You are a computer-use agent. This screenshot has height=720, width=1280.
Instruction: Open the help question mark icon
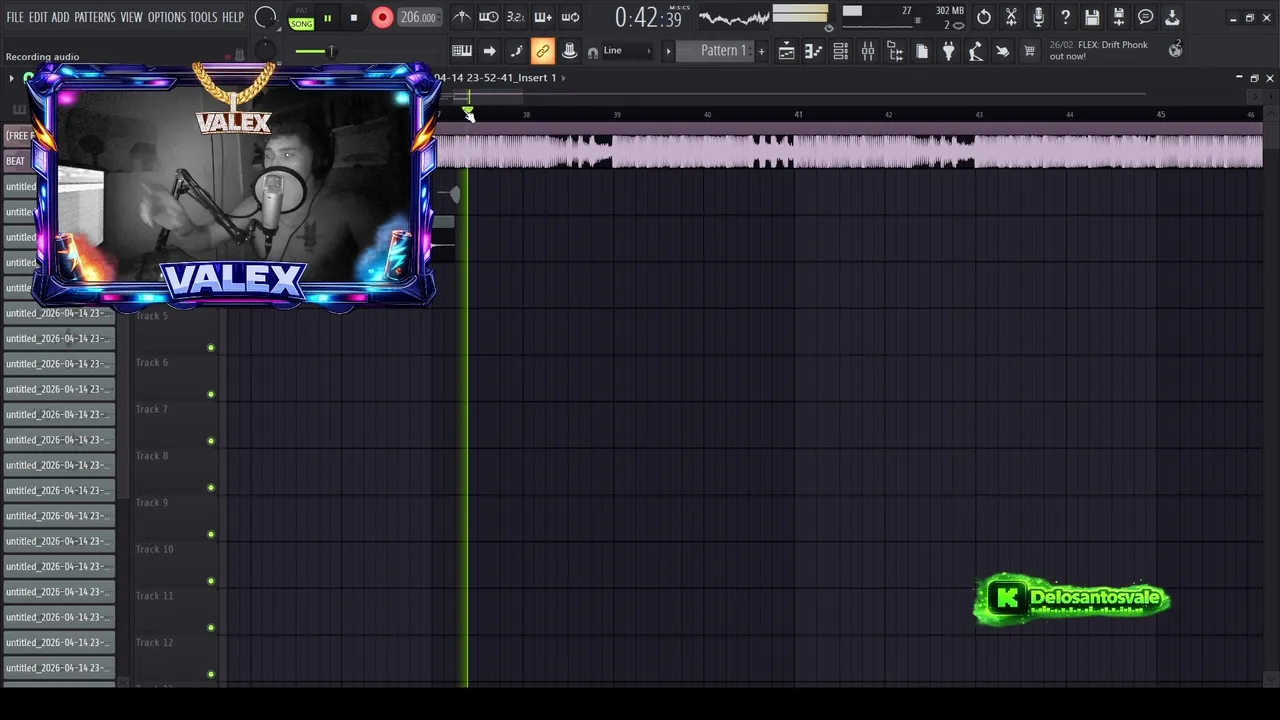point(1065,17)
